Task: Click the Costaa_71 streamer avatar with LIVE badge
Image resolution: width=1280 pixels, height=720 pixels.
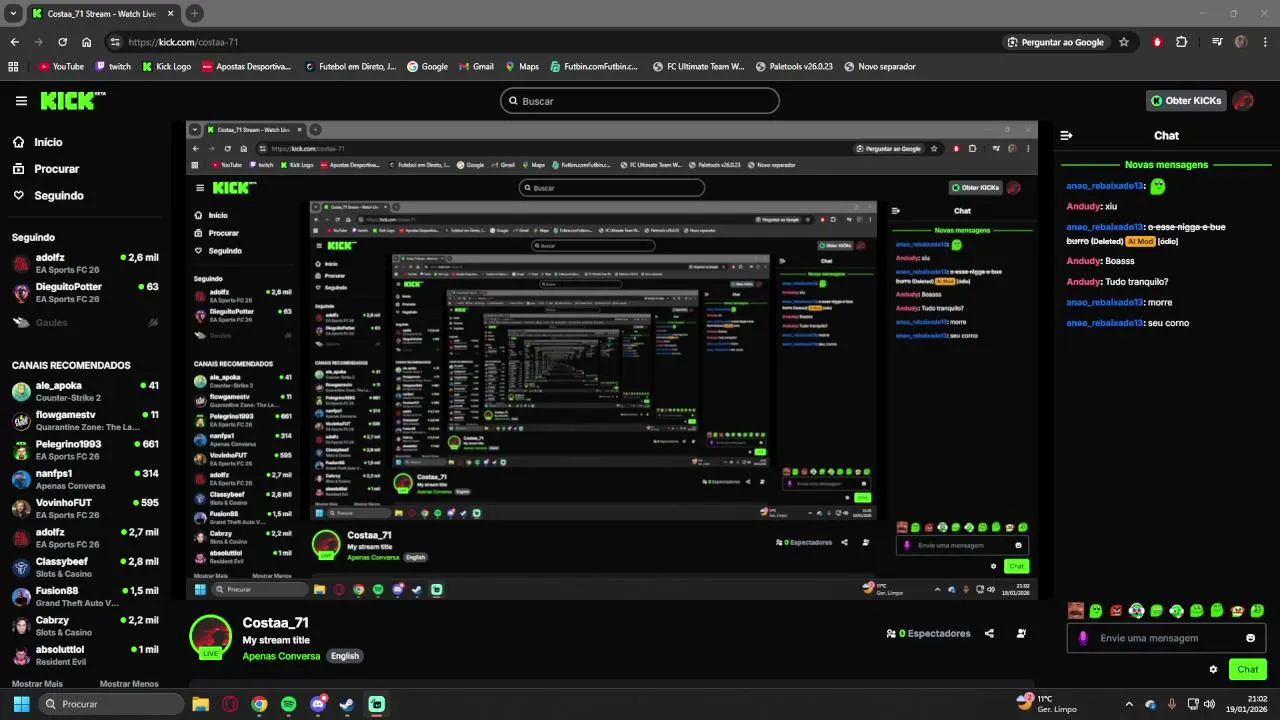Action: [x=210, y=637]
